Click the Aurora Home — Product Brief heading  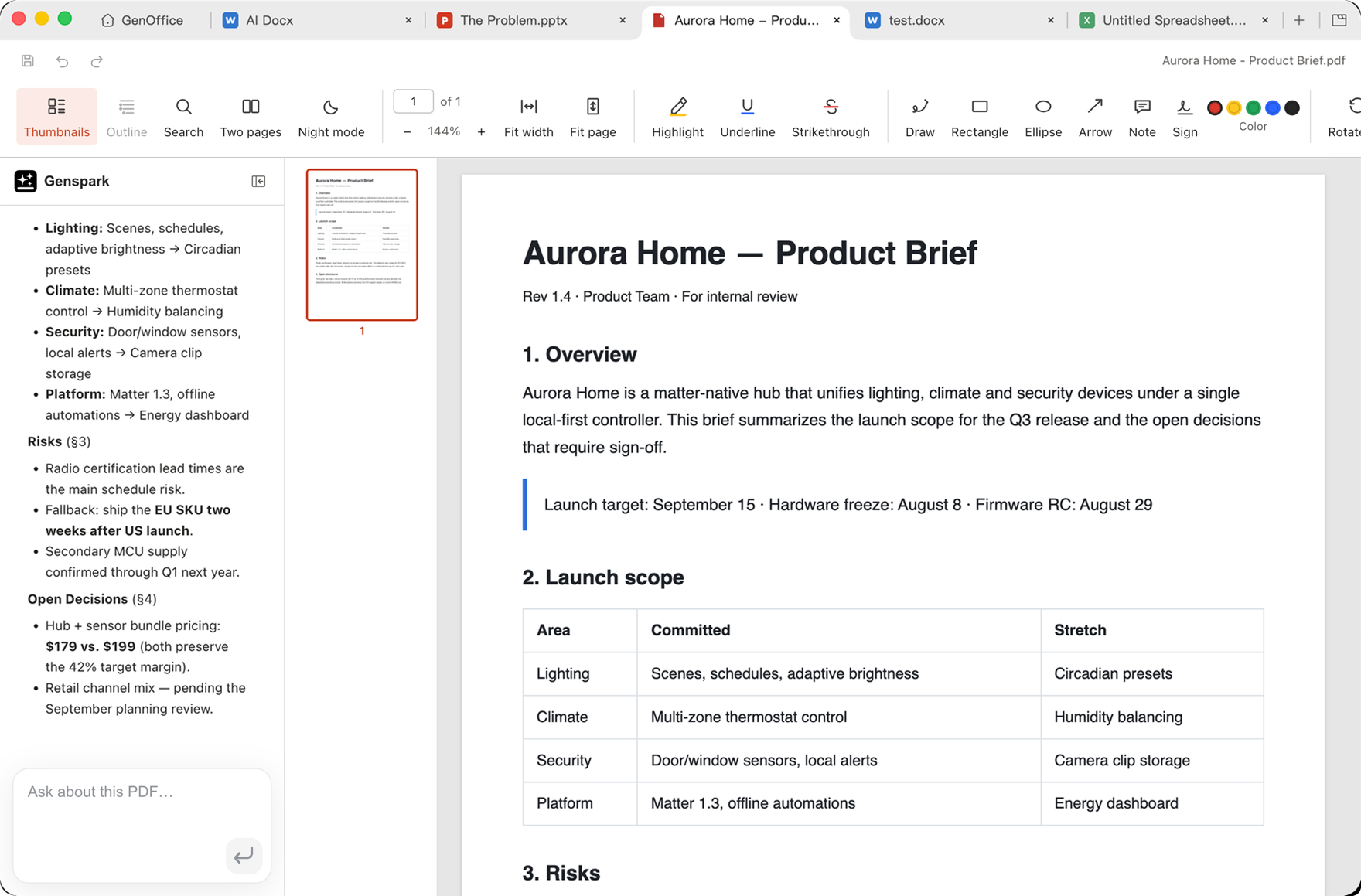[749, 253]
